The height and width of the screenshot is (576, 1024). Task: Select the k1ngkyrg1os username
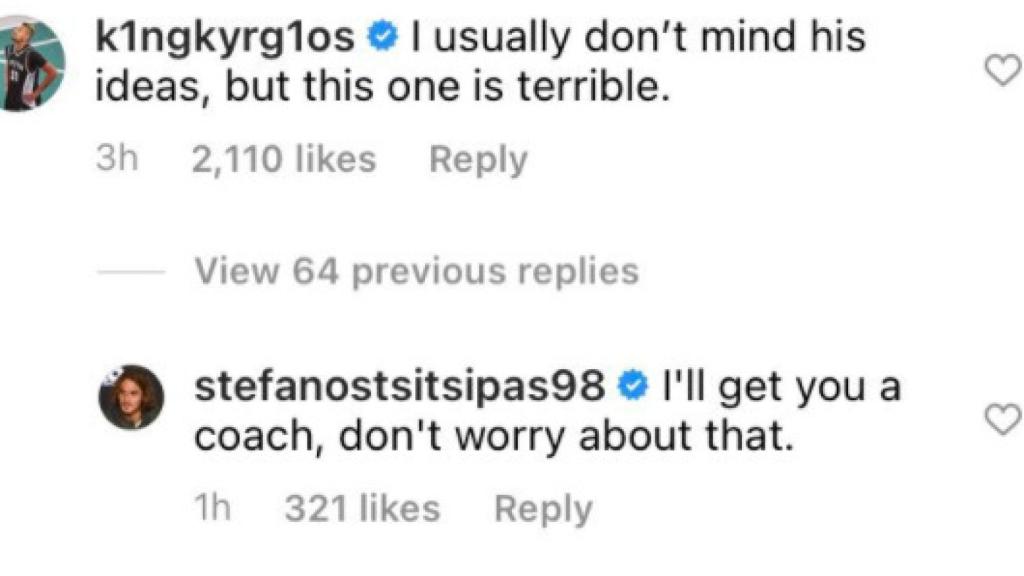point(230,38)
